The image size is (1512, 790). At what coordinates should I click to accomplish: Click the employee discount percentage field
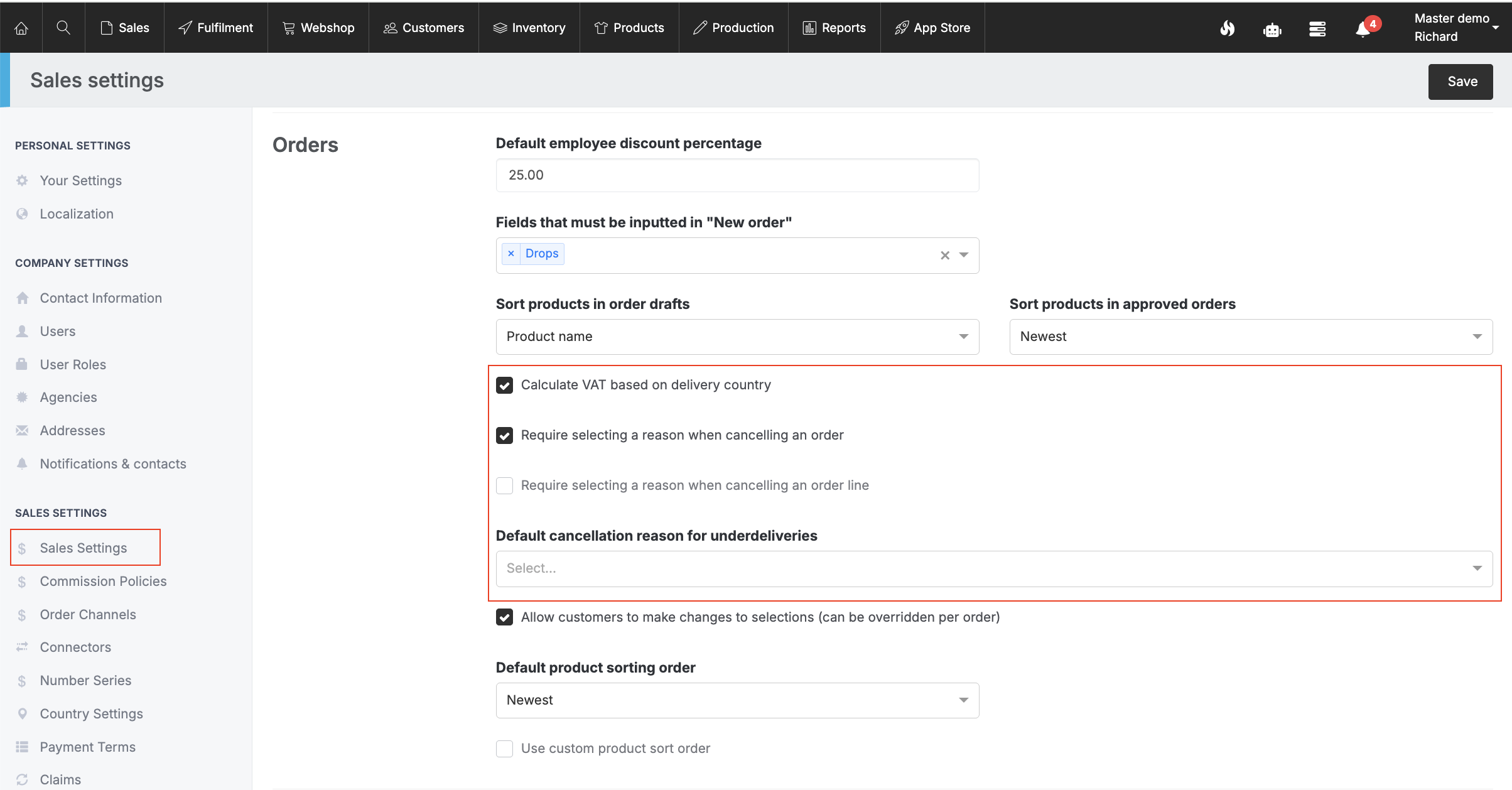click(x=737, y=175)
